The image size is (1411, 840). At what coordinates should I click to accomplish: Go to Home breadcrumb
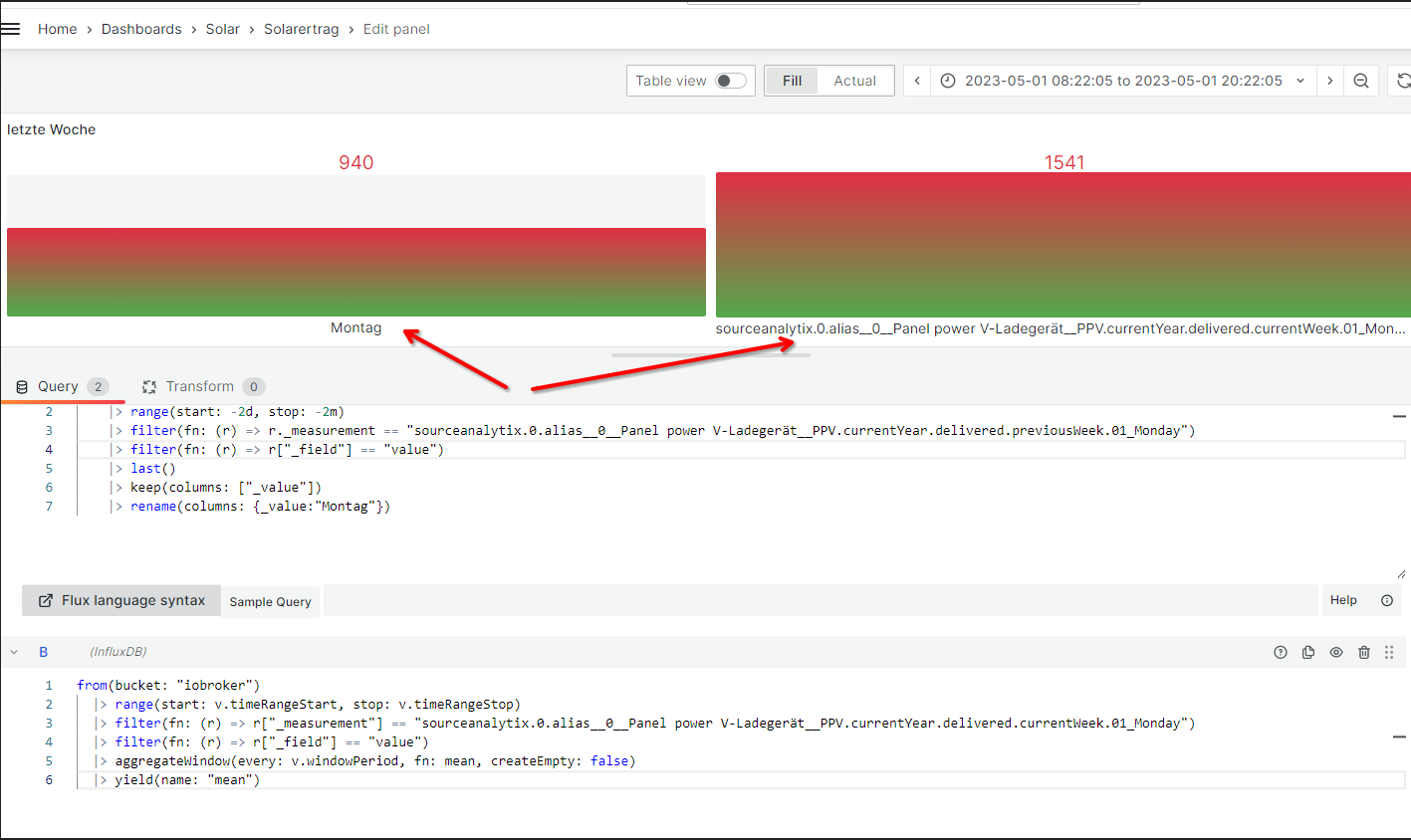[57, 29]
